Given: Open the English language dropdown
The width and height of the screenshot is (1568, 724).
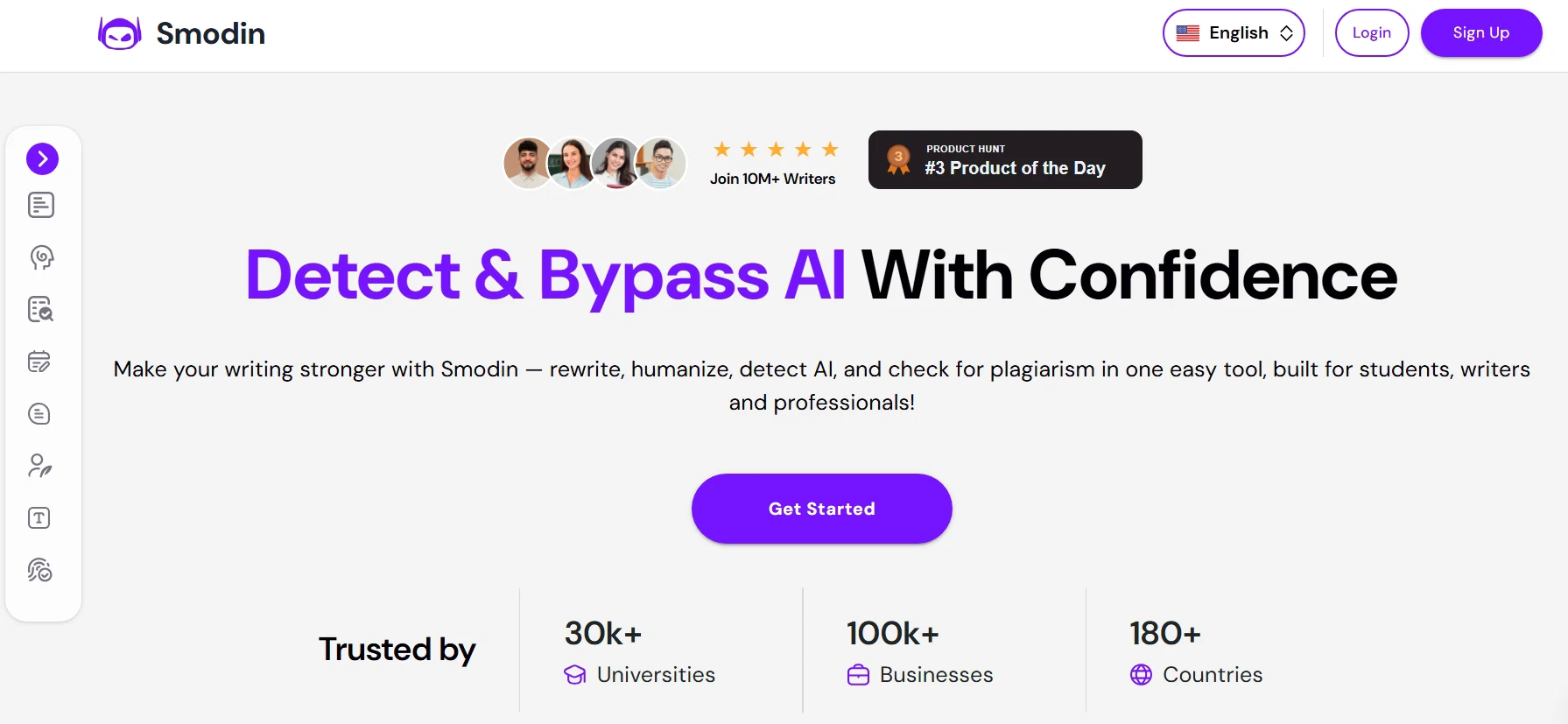Looking at the screenshot, I should [x=1233, y=33].
